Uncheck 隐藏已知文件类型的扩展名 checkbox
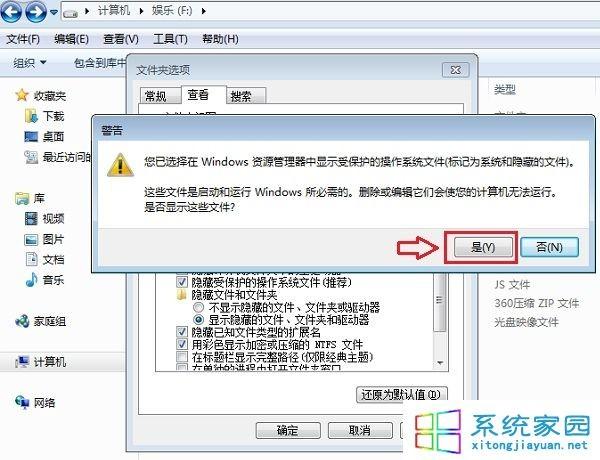This screenshot has width=600, height=460. [x=181, y=331]
